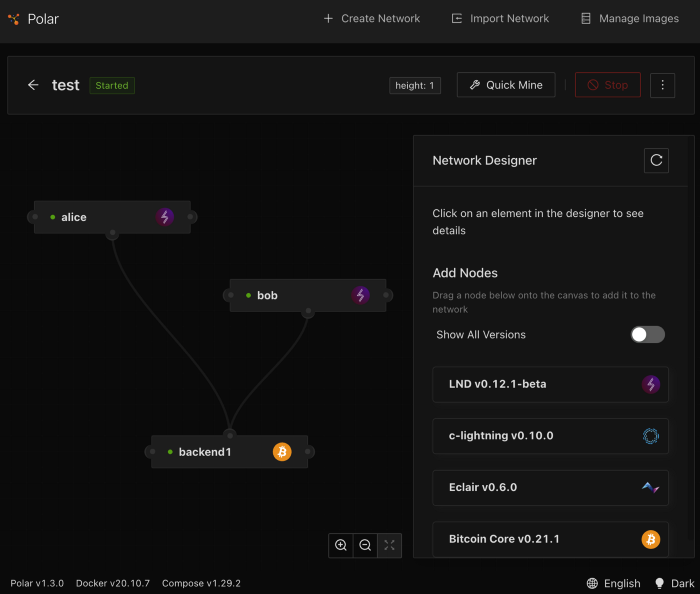700x594 pixels.
Task: Open the Dark theme selector
Action: [x=675, y=583]
